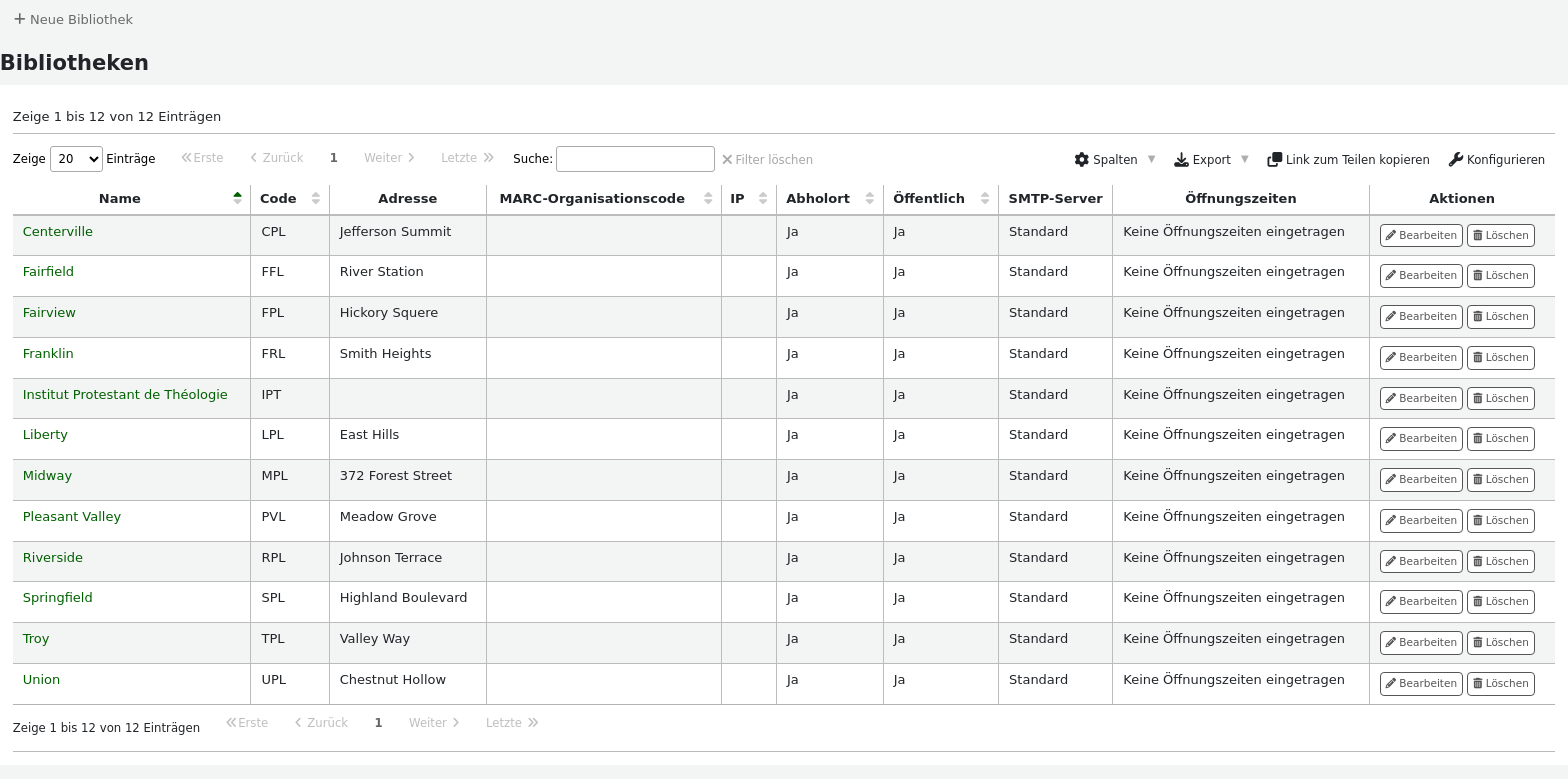Screen dimensions: 1568x779
Task: Edit Institut Protestant de Théologie
Action: [x=1421, y=398]
